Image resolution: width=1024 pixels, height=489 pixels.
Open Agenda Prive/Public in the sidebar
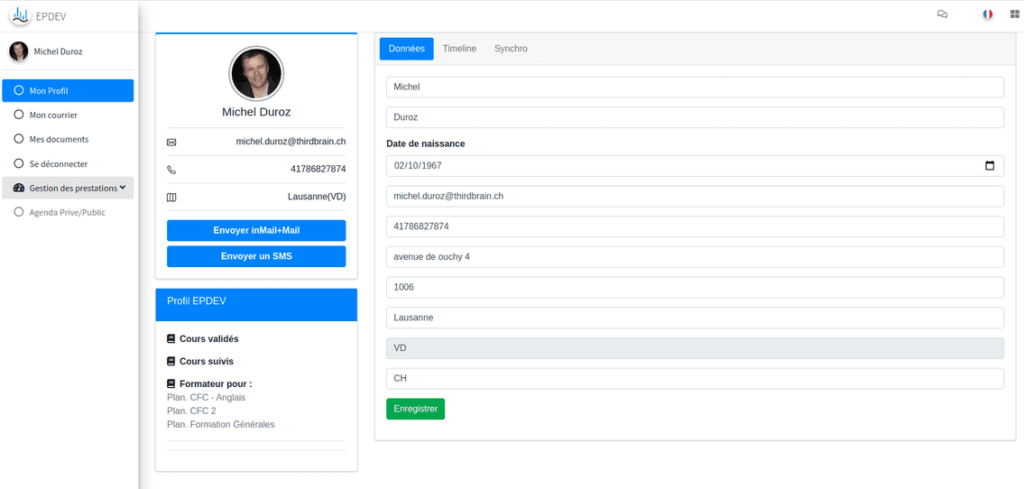click(x=68, y=212)
